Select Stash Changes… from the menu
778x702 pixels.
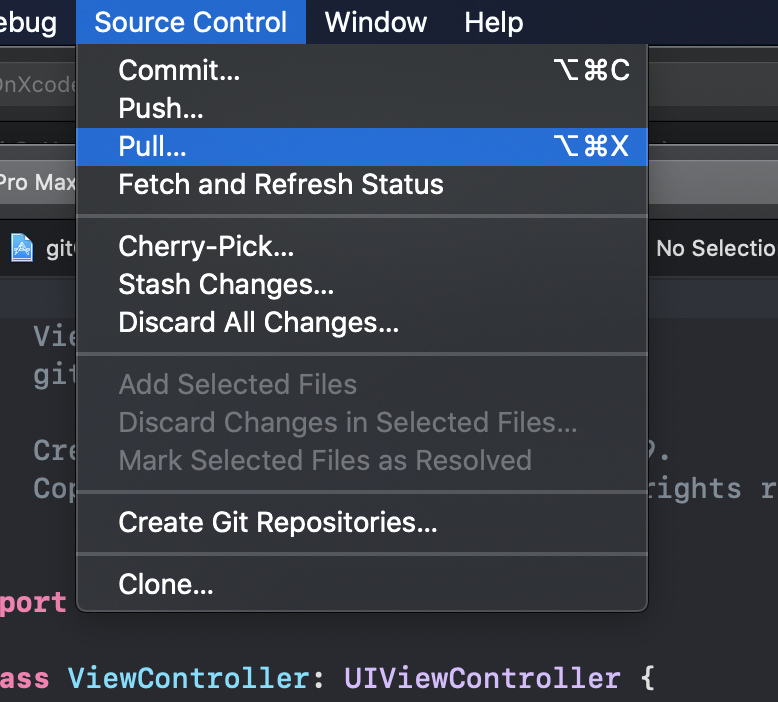(226, 284)
